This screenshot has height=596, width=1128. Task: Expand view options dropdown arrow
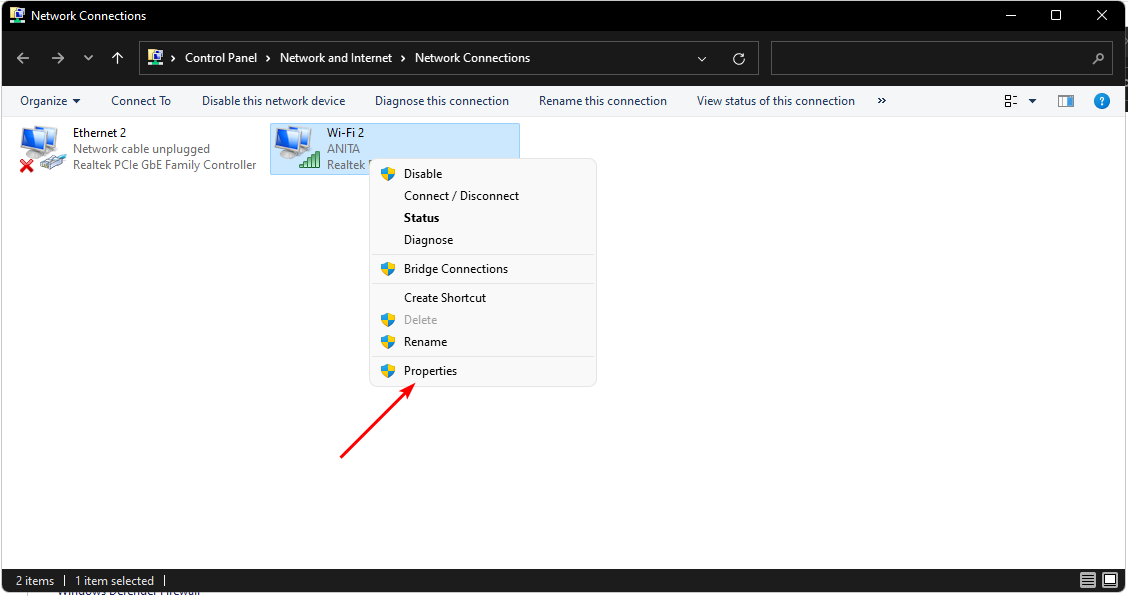[x=1032, y=101]
